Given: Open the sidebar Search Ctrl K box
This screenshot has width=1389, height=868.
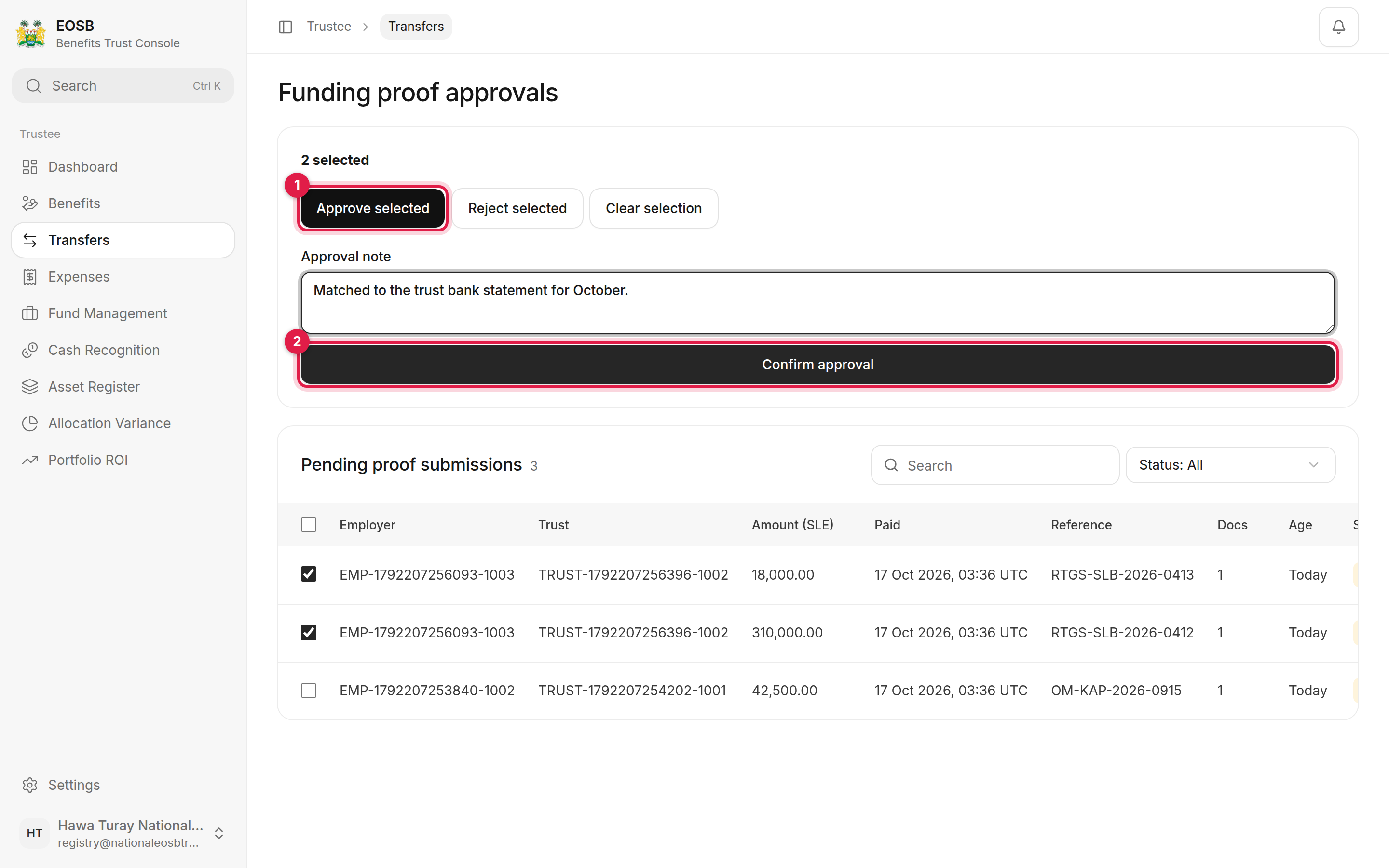Looking at the screenshot, I should [123, 86].
